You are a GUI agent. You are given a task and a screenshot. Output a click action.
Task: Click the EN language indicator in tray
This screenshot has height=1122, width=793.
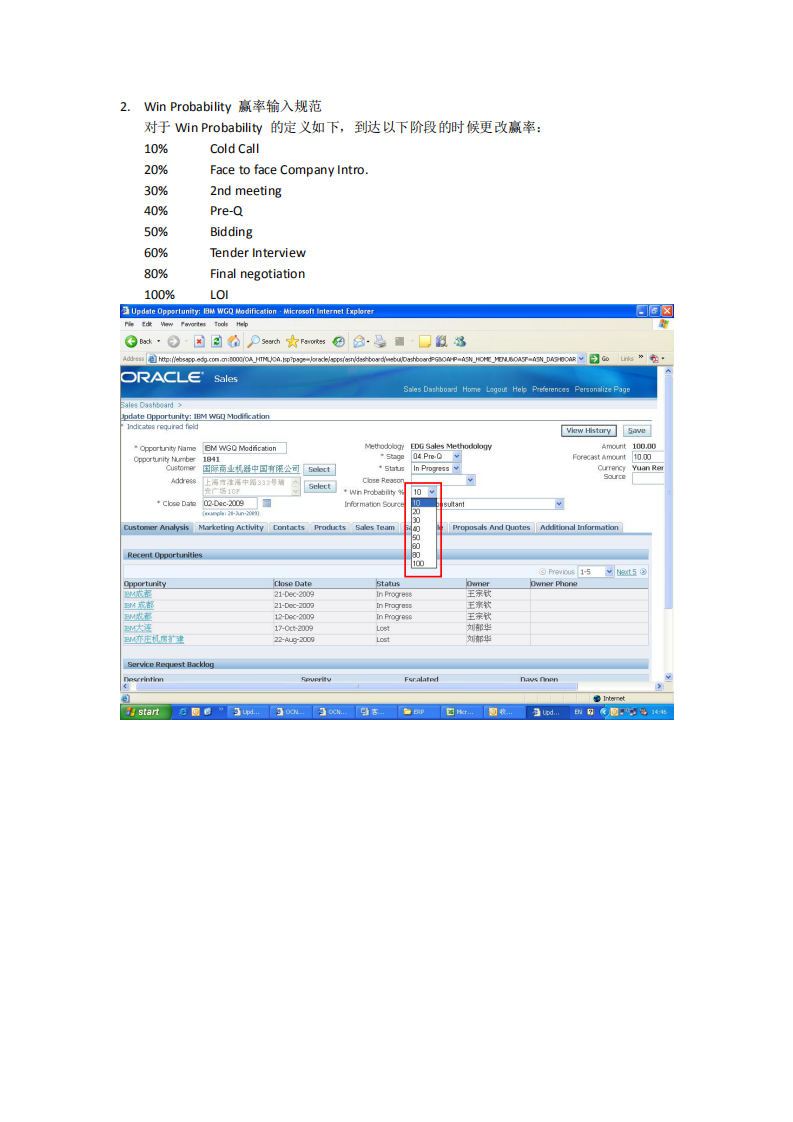pos(578,712)
